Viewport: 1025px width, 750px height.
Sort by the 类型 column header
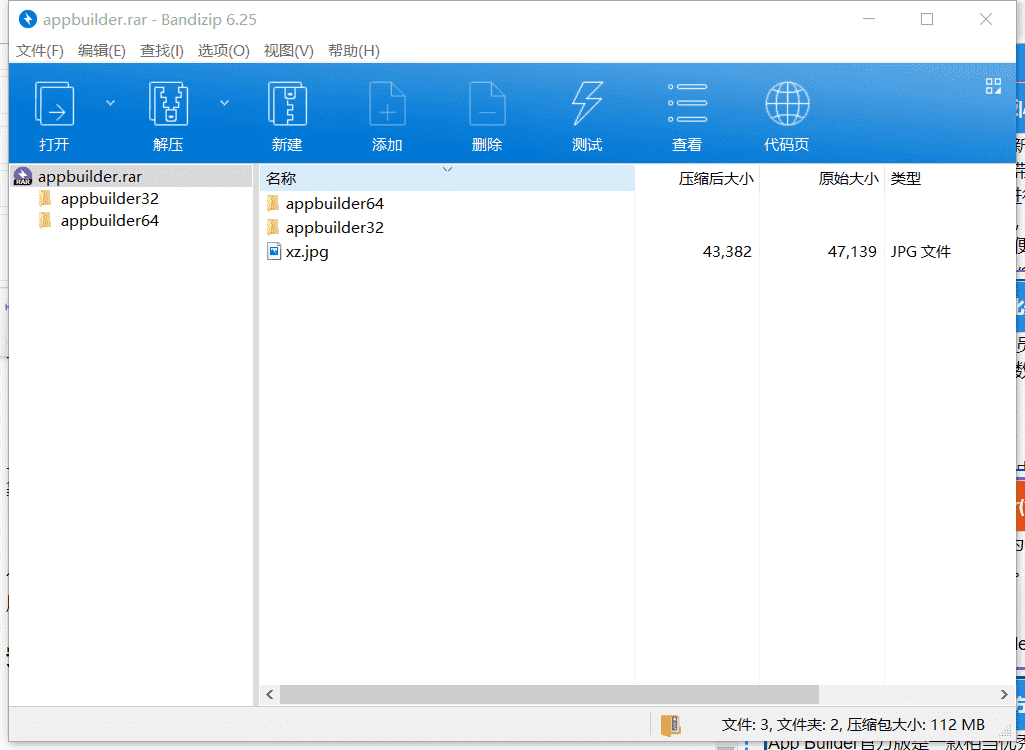tap(905, 179)
